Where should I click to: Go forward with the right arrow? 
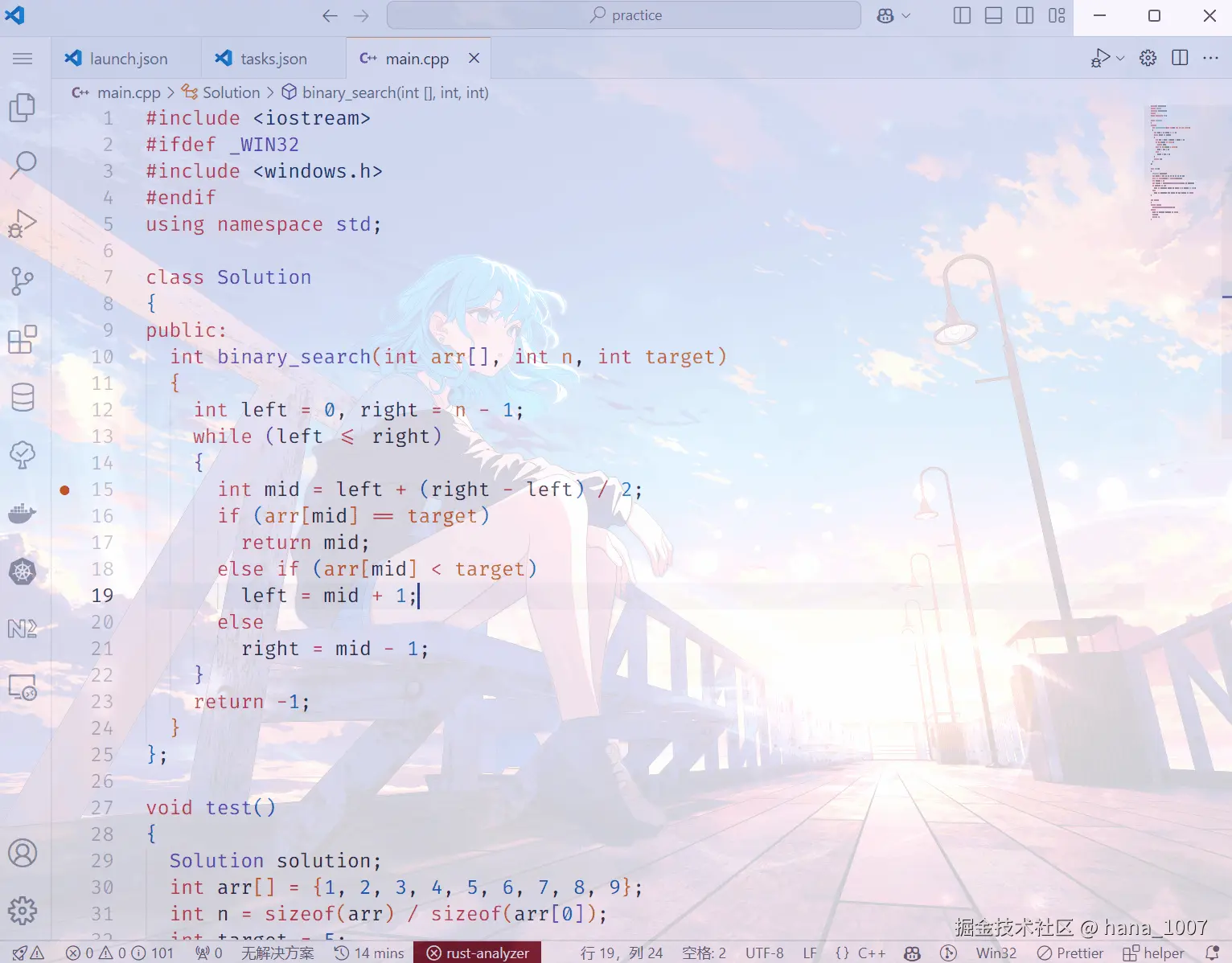point(362,15)
